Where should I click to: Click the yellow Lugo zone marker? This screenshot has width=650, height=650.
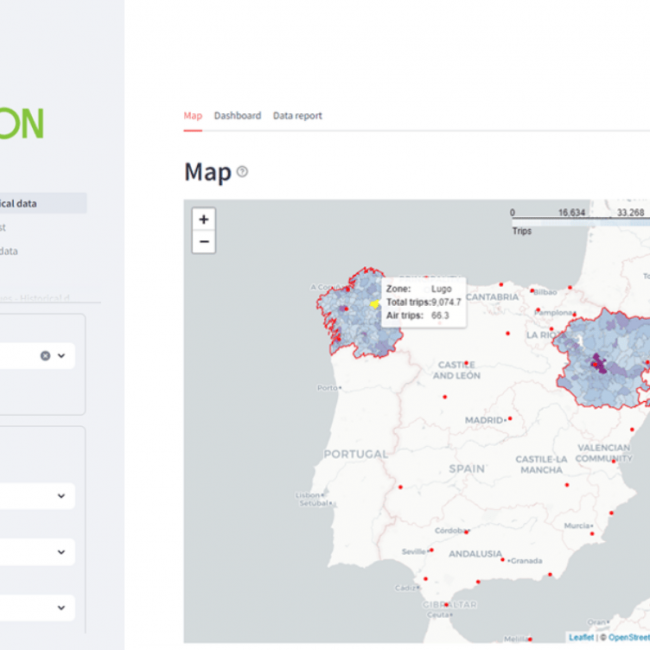(x=375, y=304)
